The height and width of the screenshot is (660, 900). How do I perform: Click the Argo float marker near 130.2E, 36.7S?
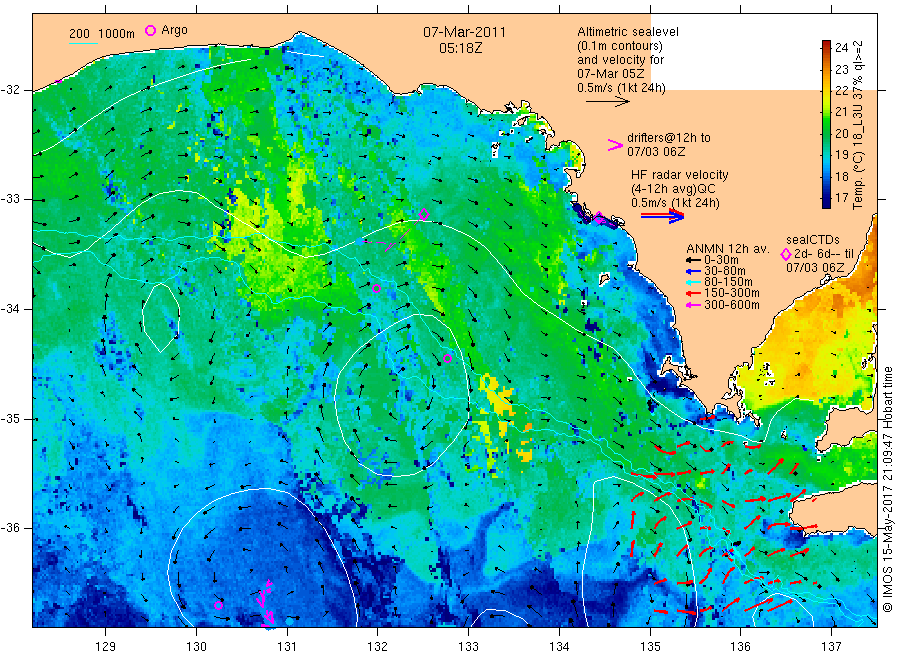pos(218,605)
